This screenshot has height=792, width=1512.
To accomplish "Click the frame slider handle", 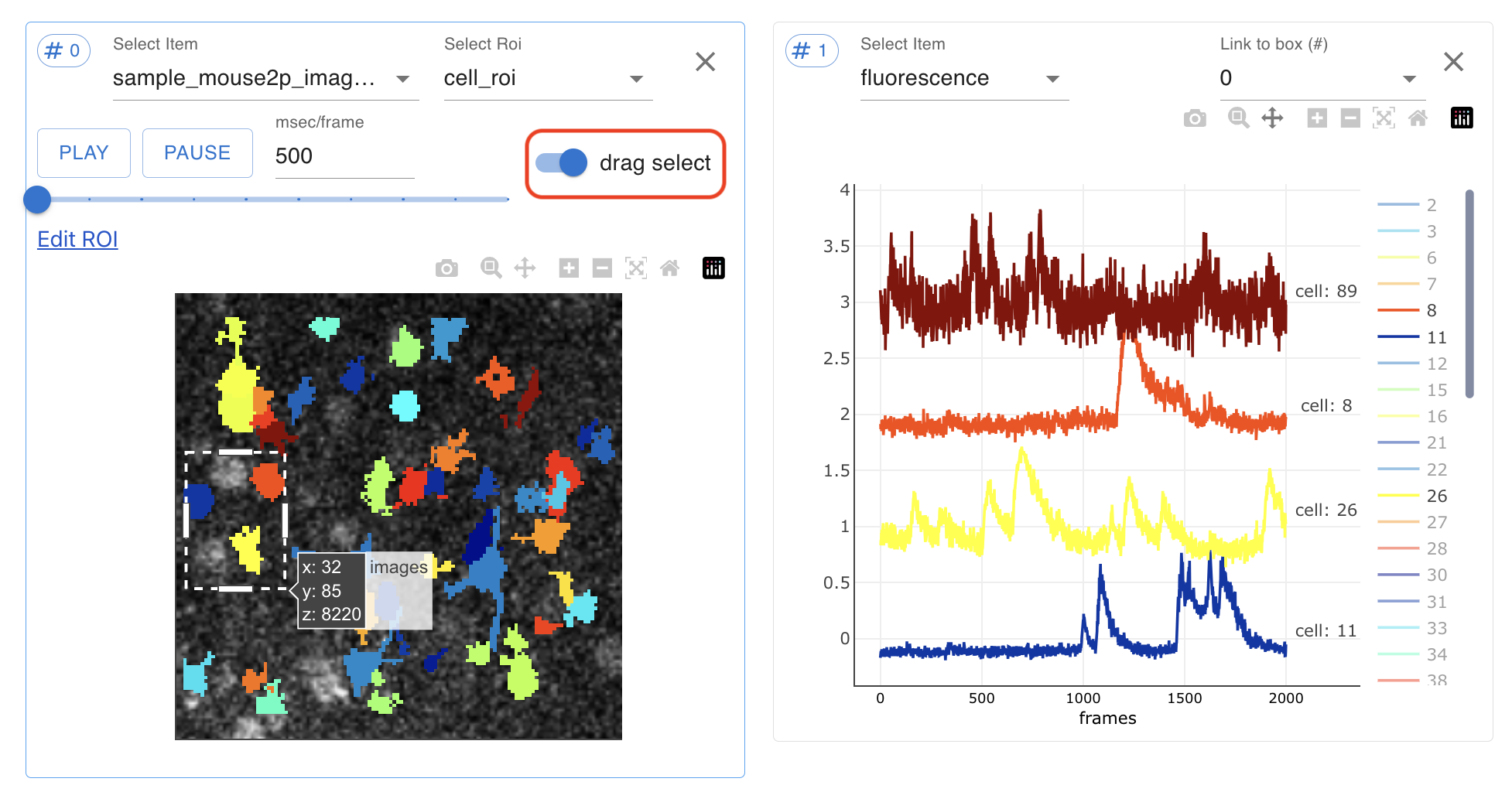I will 37,200.
